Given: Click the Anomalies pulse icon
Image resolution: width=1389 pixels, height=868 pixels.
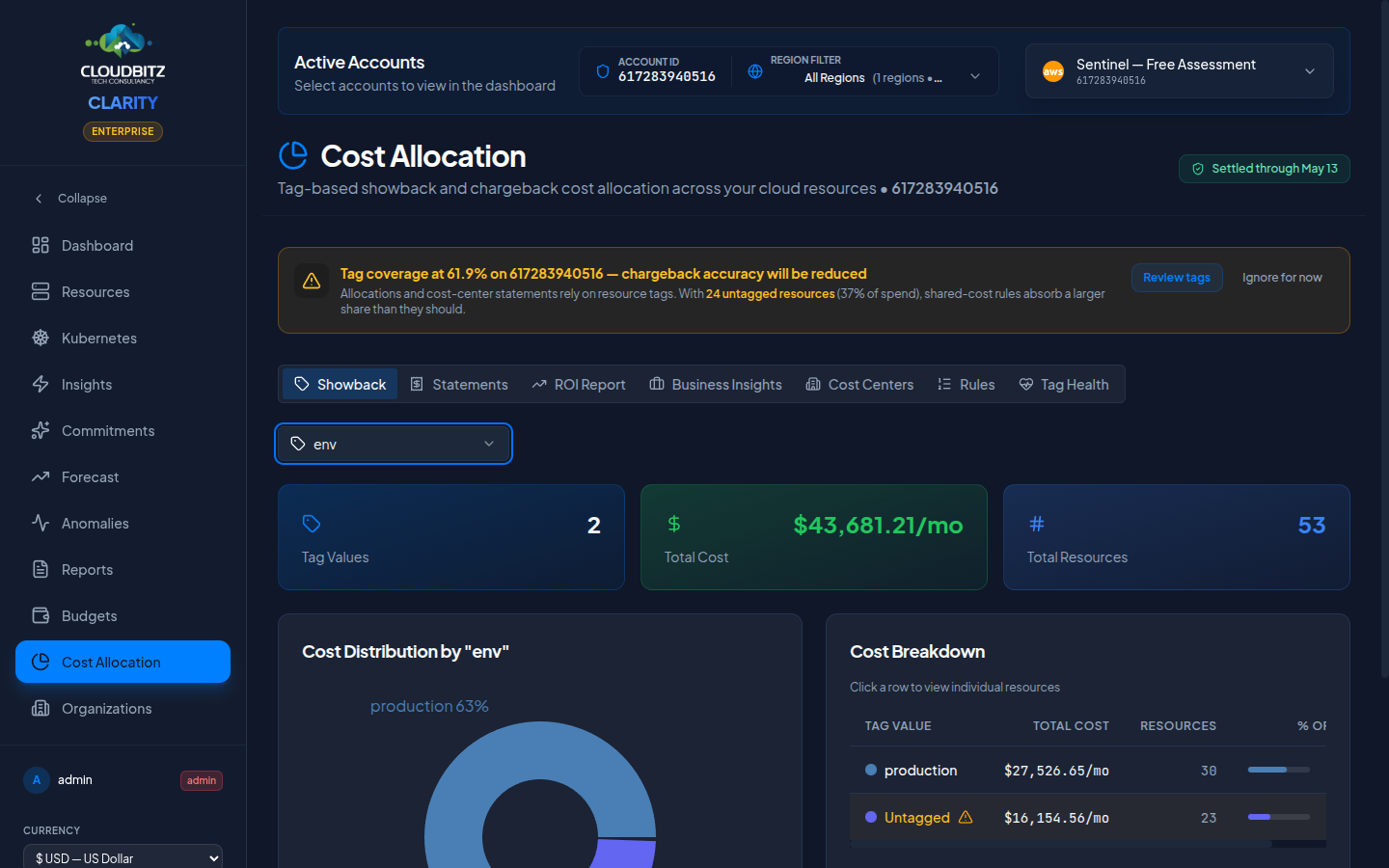Looking at the screenshot, I should [41, 523].
